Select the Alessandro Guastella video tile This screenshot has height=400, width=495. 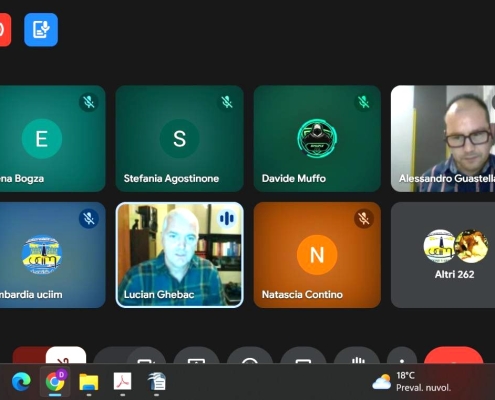(443, 138)
